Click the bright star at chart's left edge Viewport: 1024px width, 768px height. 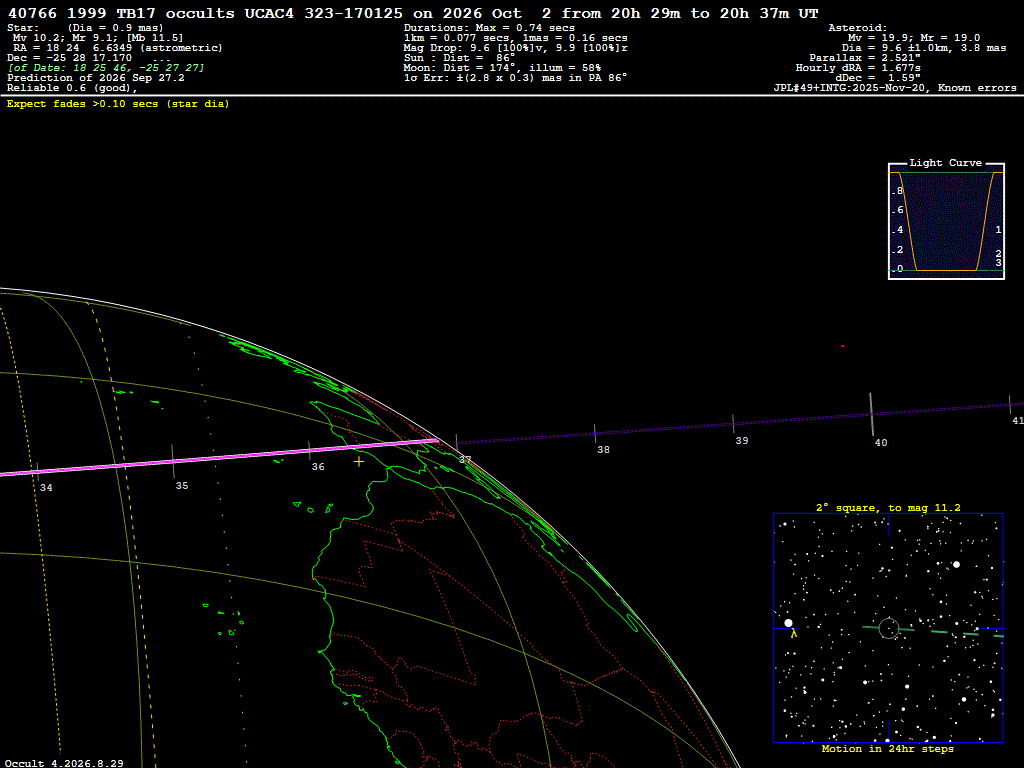click(x=788, y=623)
